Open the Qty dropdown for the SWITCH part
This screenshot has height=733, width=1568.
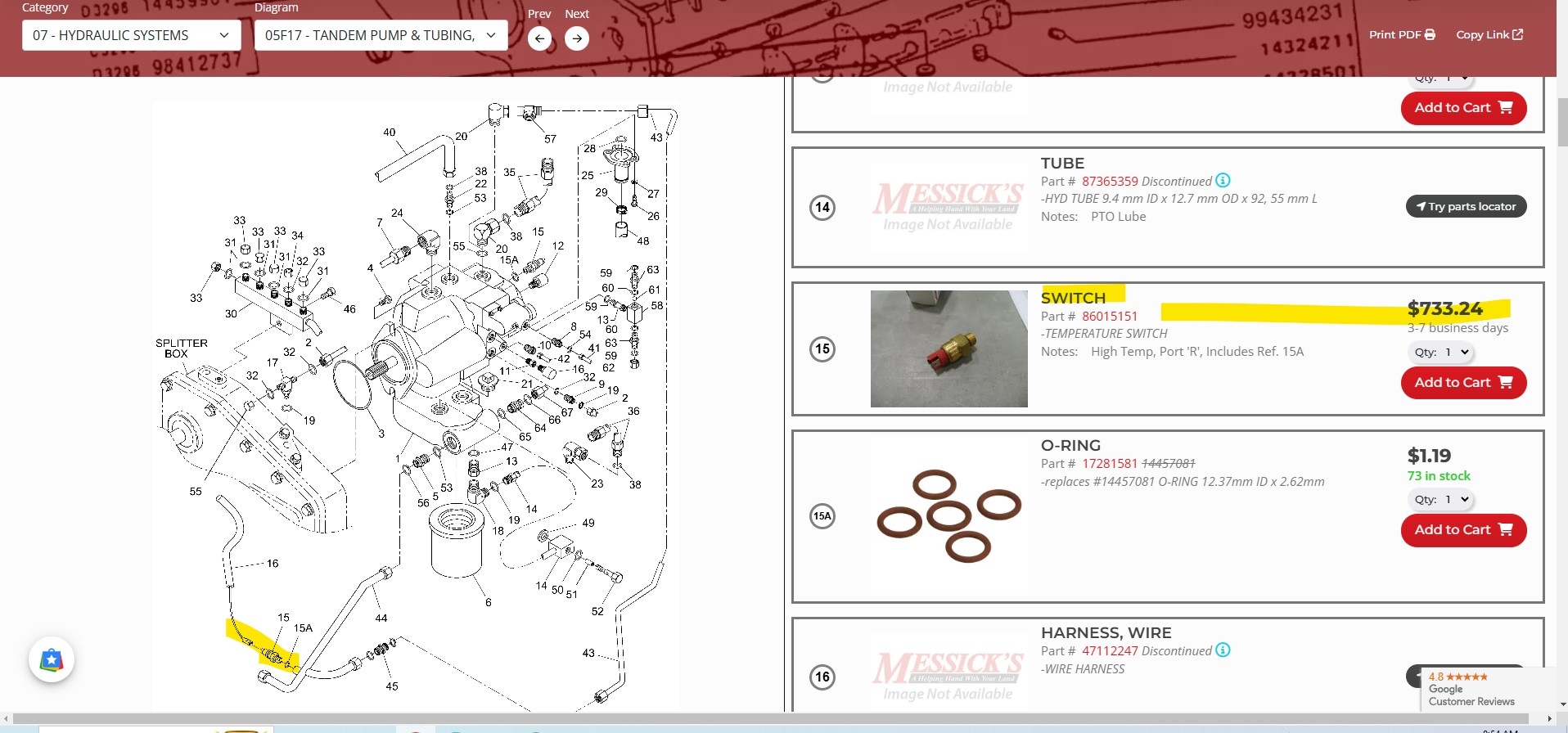[x=1442, y=353]
